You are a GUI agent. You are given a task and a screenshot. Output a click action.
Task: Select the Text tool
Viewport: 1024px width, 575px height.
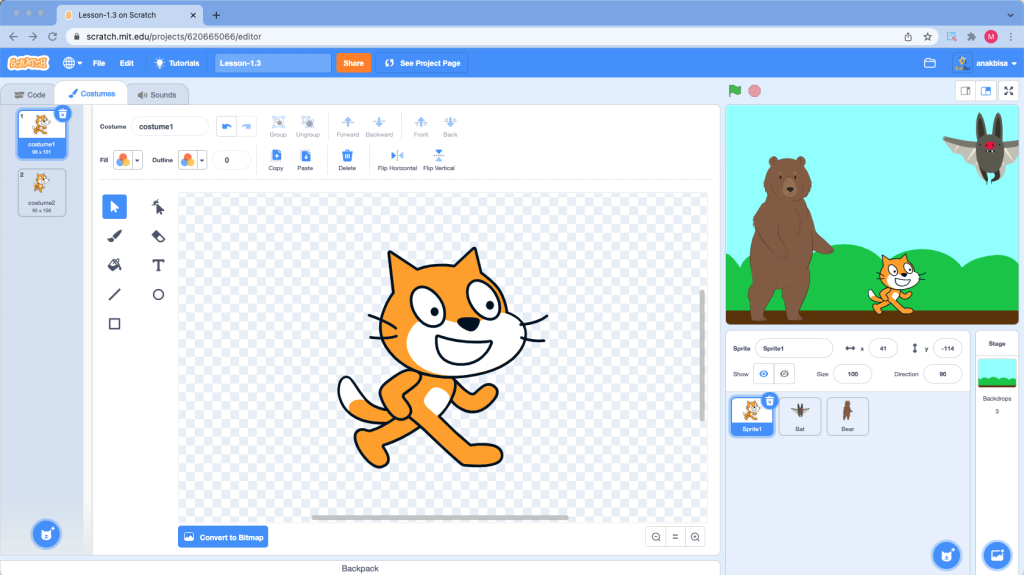coord(158,265)
